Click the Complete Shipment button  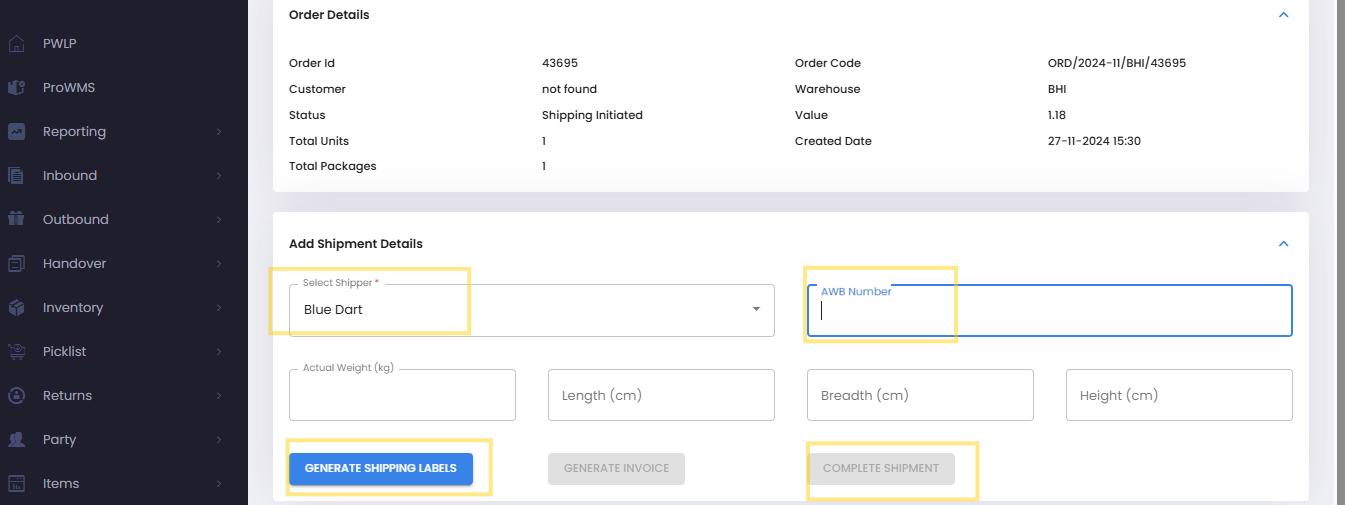pos(881,468)
